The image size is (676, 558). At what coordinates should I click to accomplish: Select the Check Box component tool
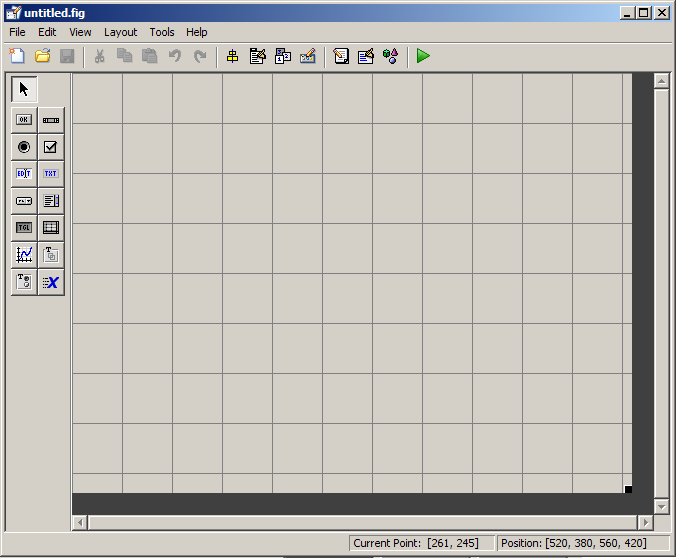tap(51, 147)
